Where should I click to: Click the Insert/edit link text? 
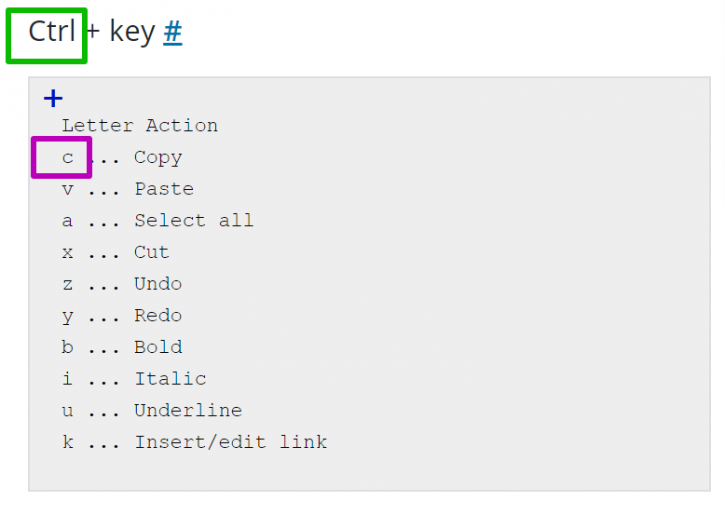point(231,442)
